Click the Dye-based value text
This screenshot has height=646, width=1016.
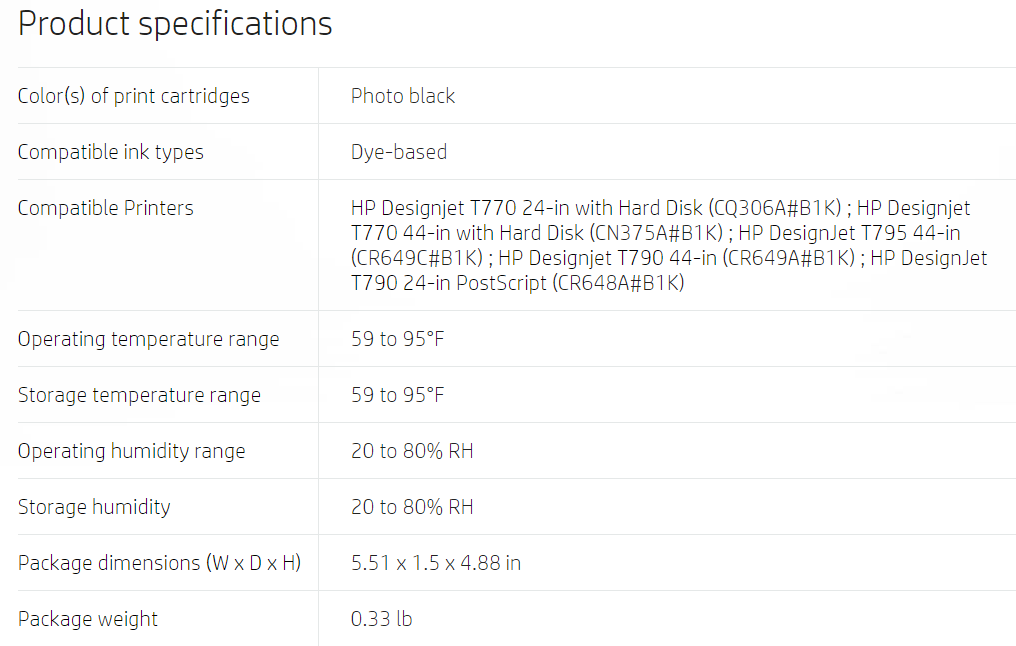(x=398, y=152)
